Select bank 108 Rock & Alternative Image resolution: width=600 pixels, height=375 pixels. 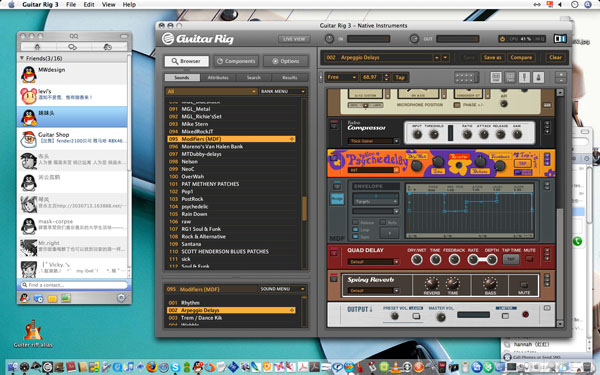click(231, 236)
